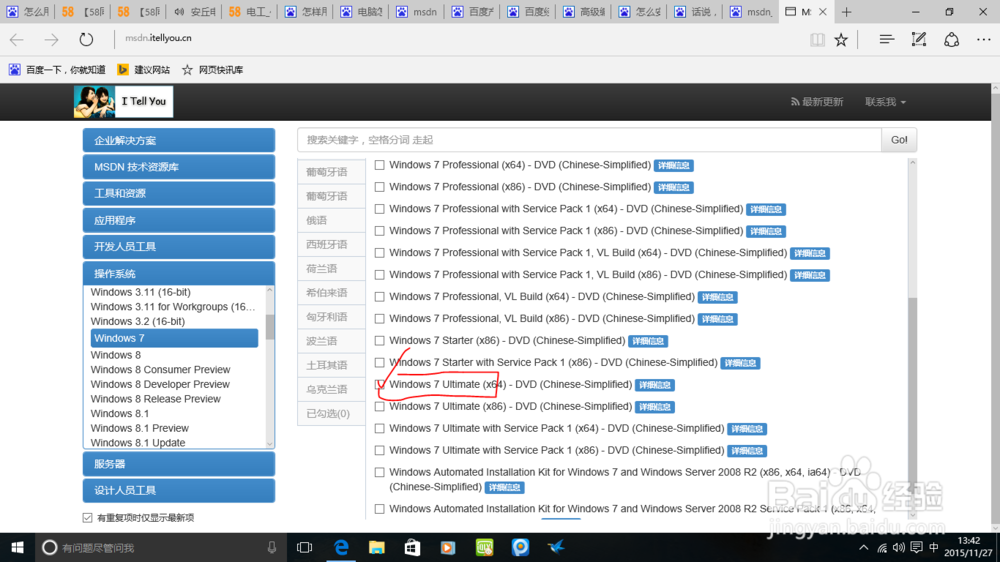The height and width of the screenshot is (562, 1000).
Task: Check Windows 7 Professional (x86) DVD checkbox
Action: pos(379,187)
